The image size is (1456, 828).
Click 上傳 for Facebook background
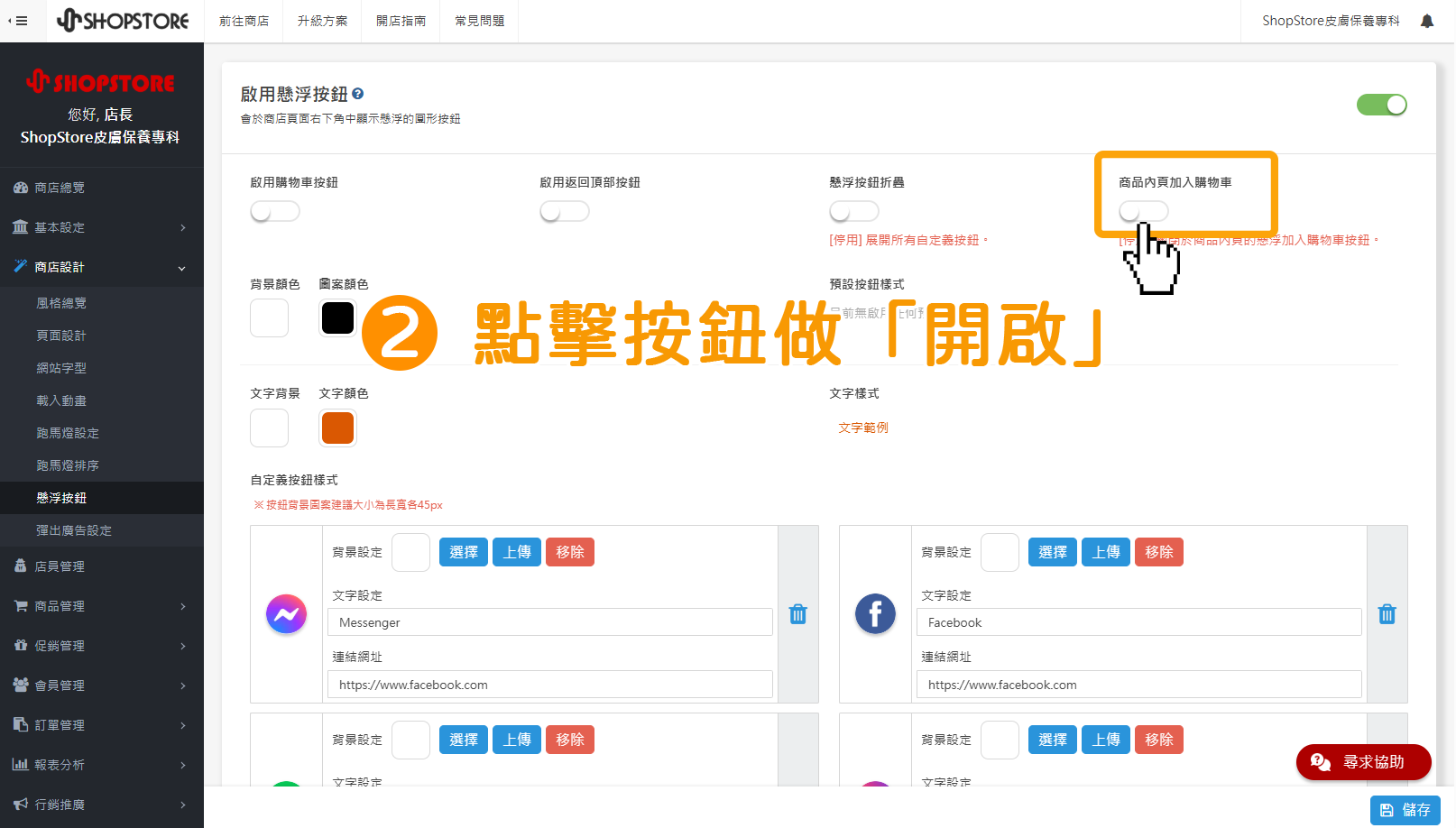pyautogui.click(x=1106, y=552)
